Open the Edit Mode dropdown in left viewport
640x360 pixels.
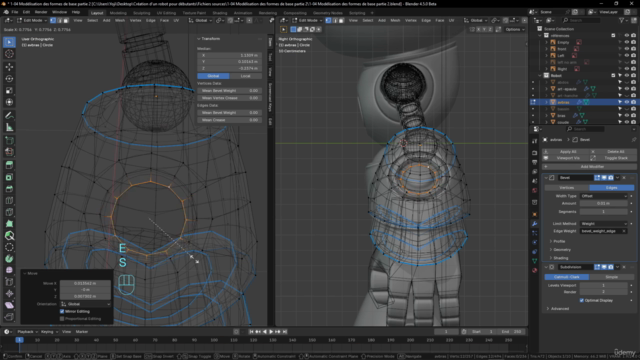click(32, 20)
